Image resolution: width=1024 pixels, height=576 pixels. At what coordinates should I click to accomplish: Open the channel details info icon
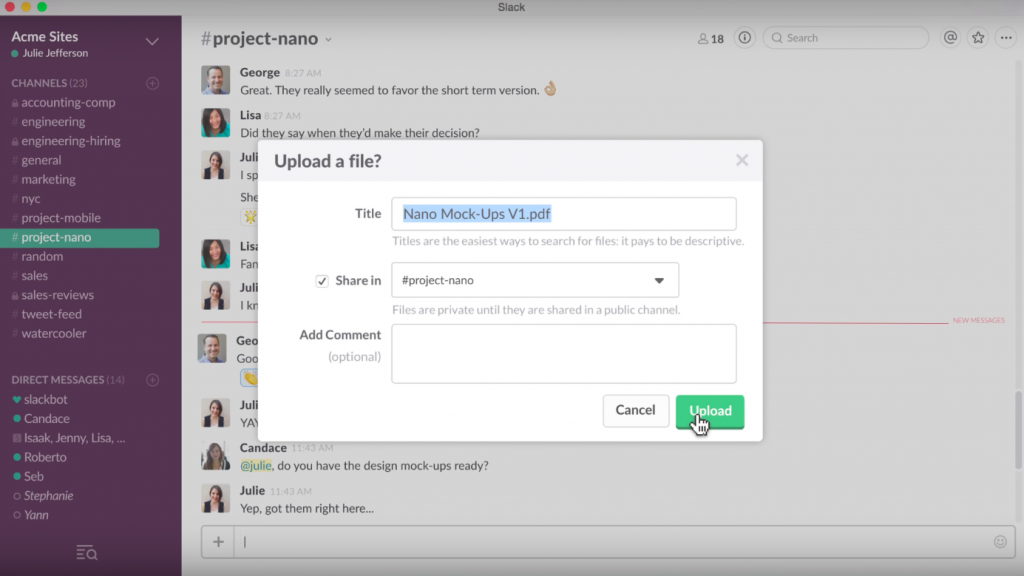pos(745,38)
